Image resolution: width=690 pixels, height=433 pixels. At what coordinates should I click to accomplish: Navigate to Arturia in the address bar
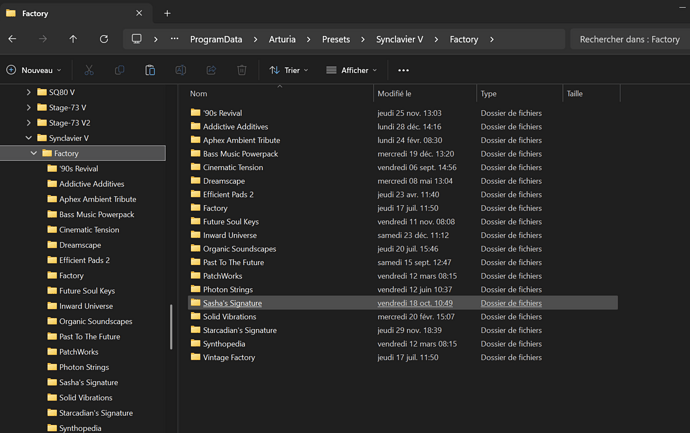pos(282,39)
